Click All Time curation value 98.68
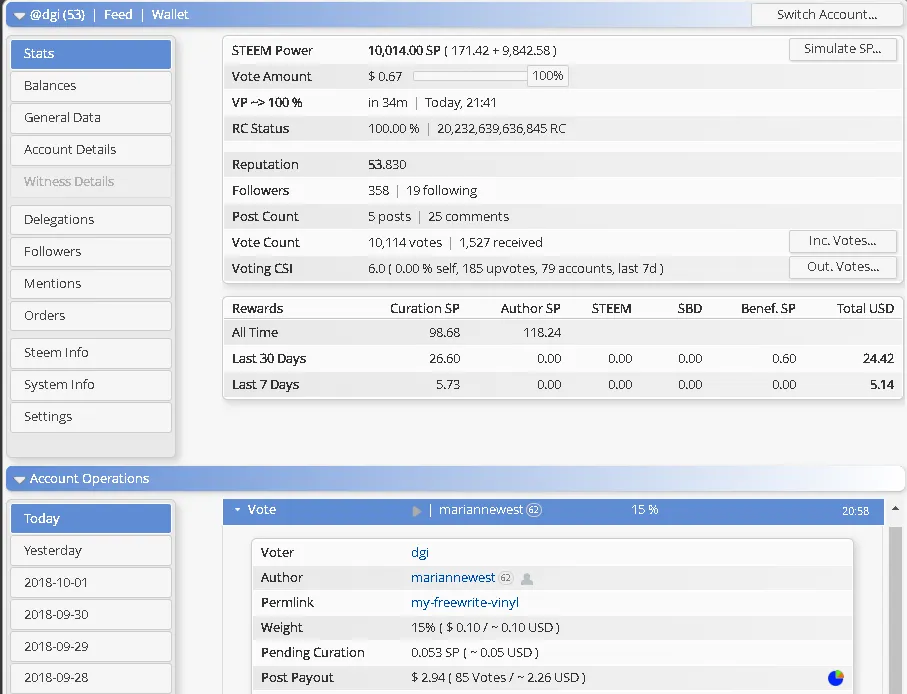907x694 pixels. tap(444, 333)
